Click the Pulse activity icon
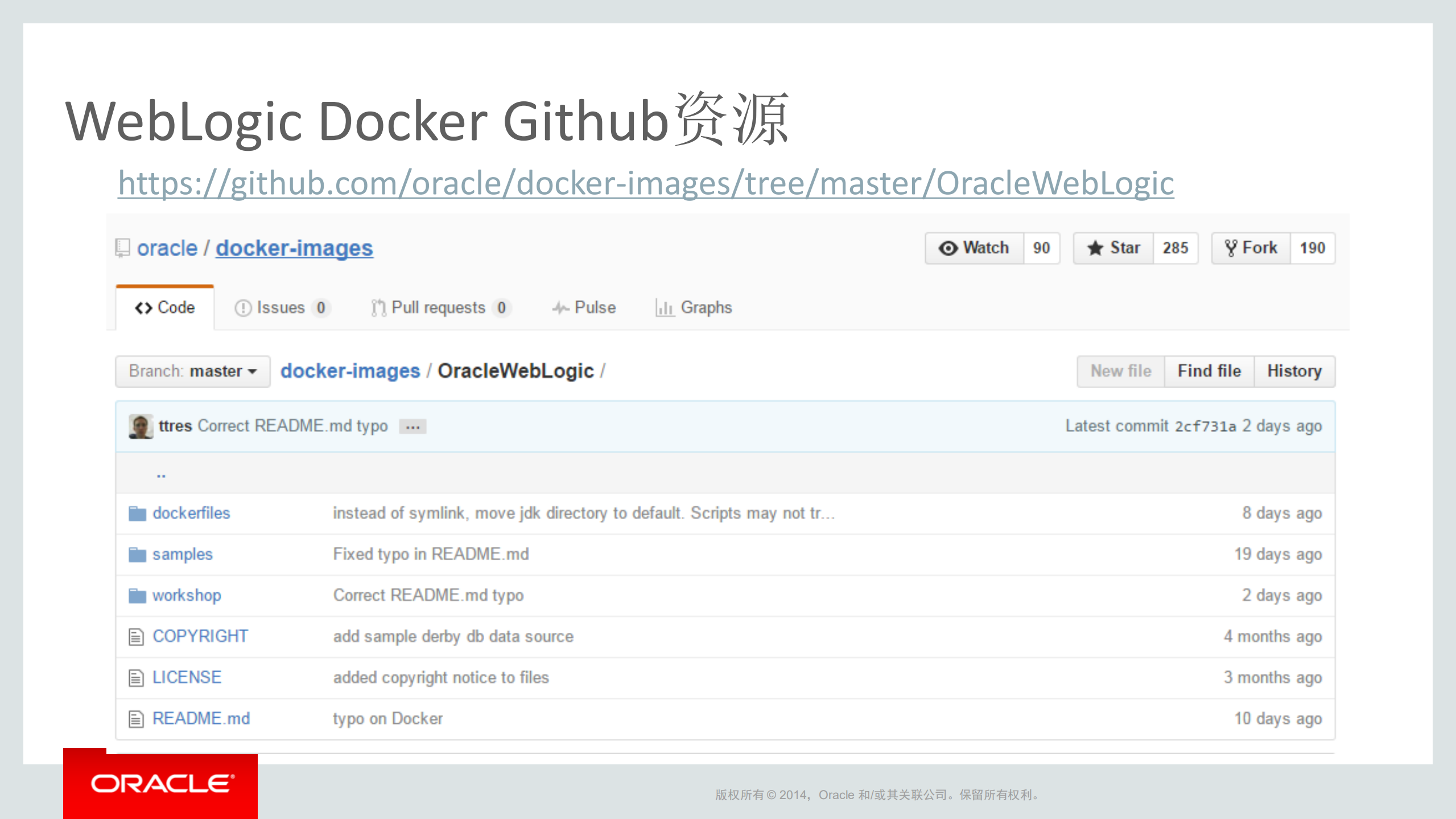 pyautogui.click(x=559, y=307)
